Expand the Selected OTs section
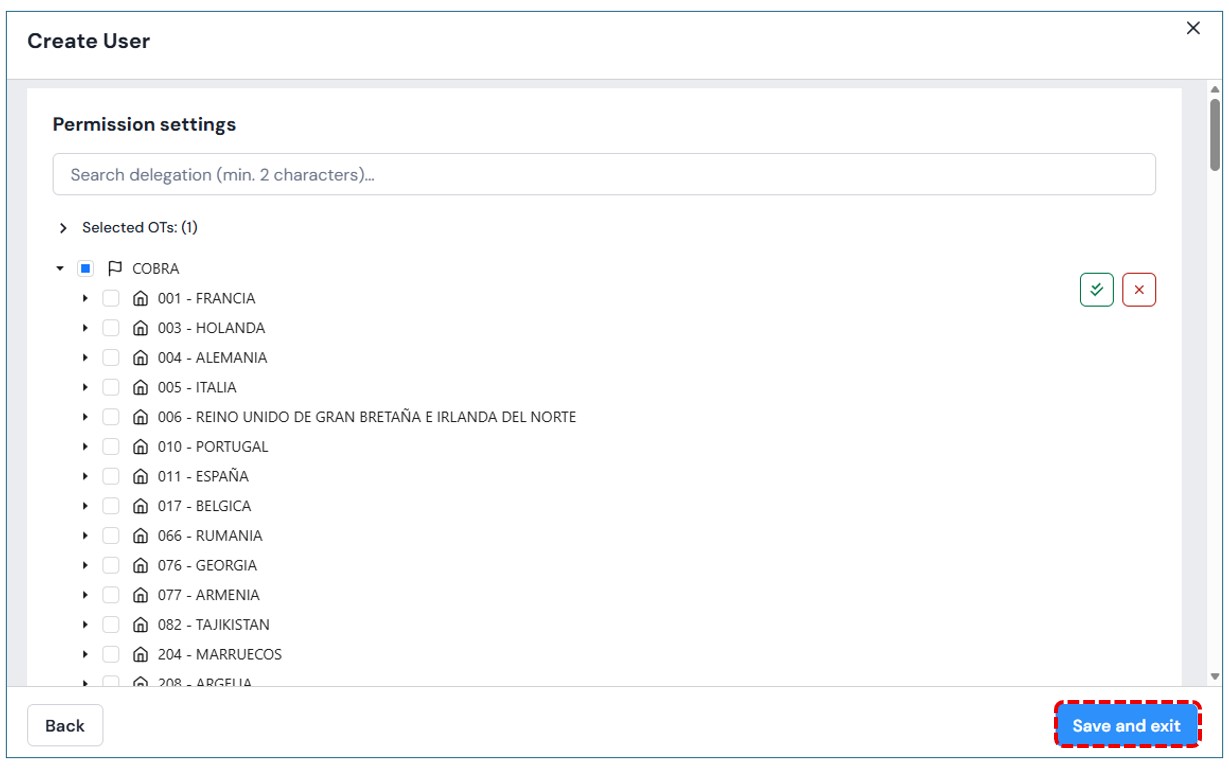Screen dimensions: 1229x769 click(63, 228)
